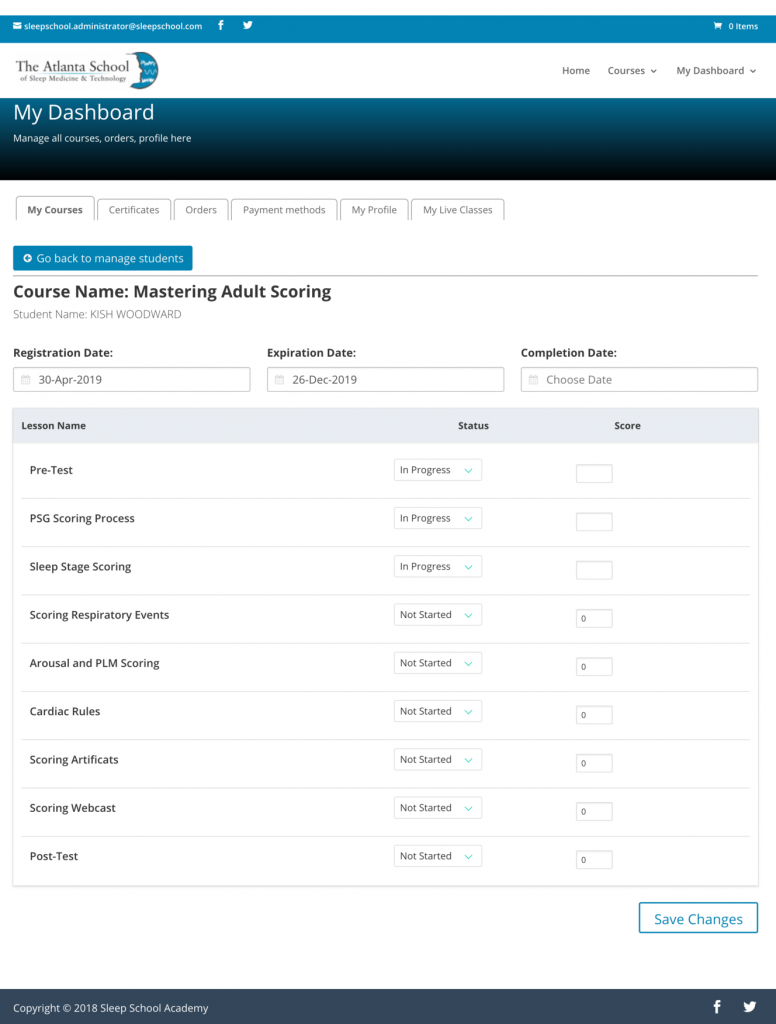Screen dimensions: 776x1024
Task: Expand the Courses navigation menu
Action: click(632, 71)
